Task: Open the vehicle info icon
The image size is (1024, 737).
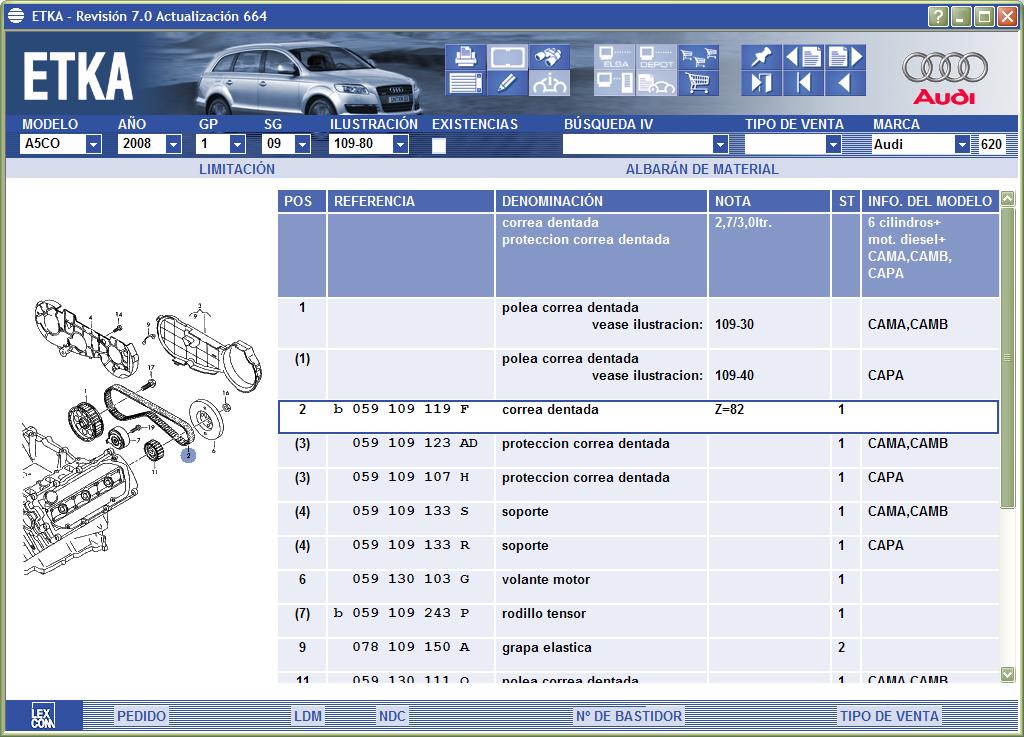Action: tap(549, 83)
